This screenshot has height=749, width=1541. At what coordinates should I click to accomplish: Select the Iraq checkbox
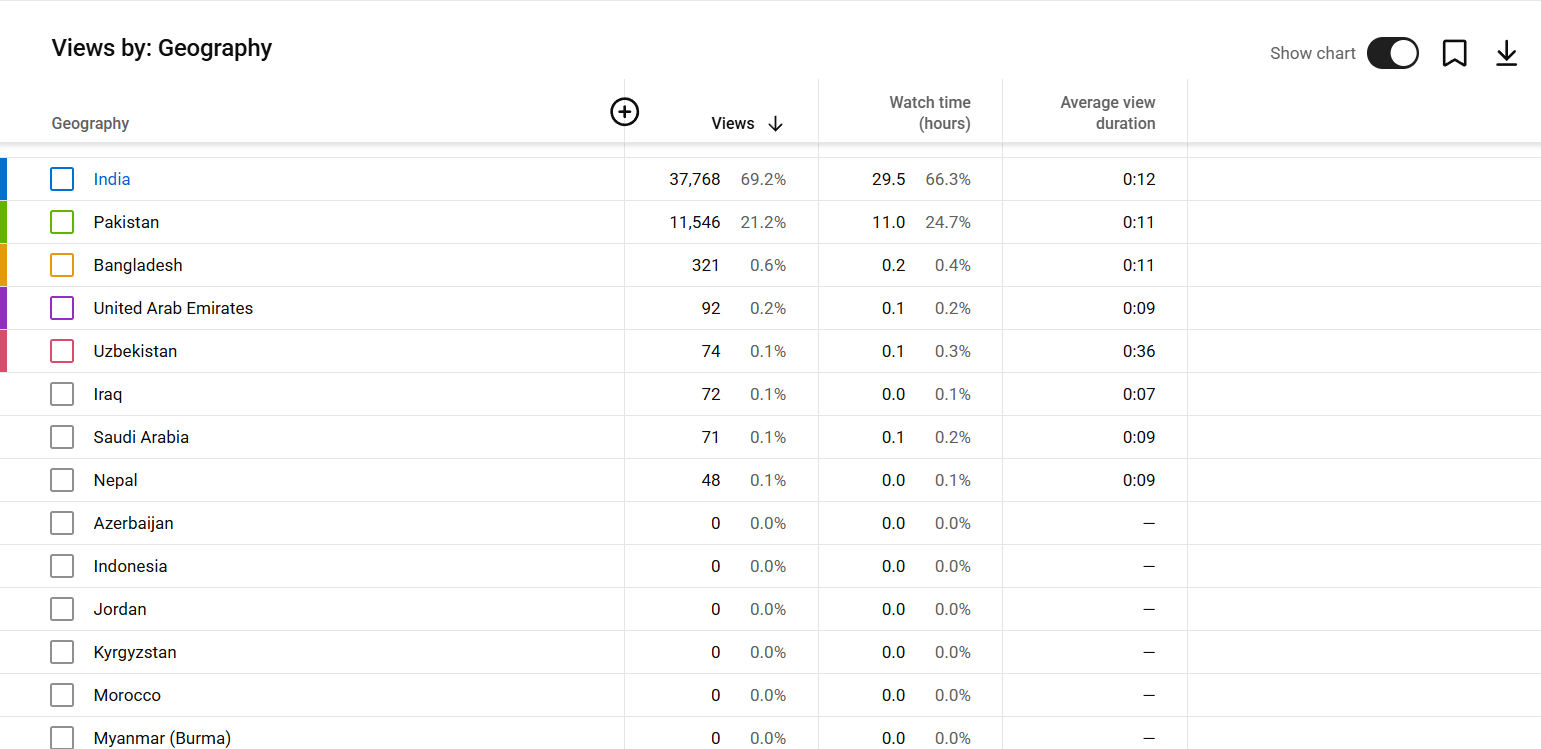[x=62, y=394]
